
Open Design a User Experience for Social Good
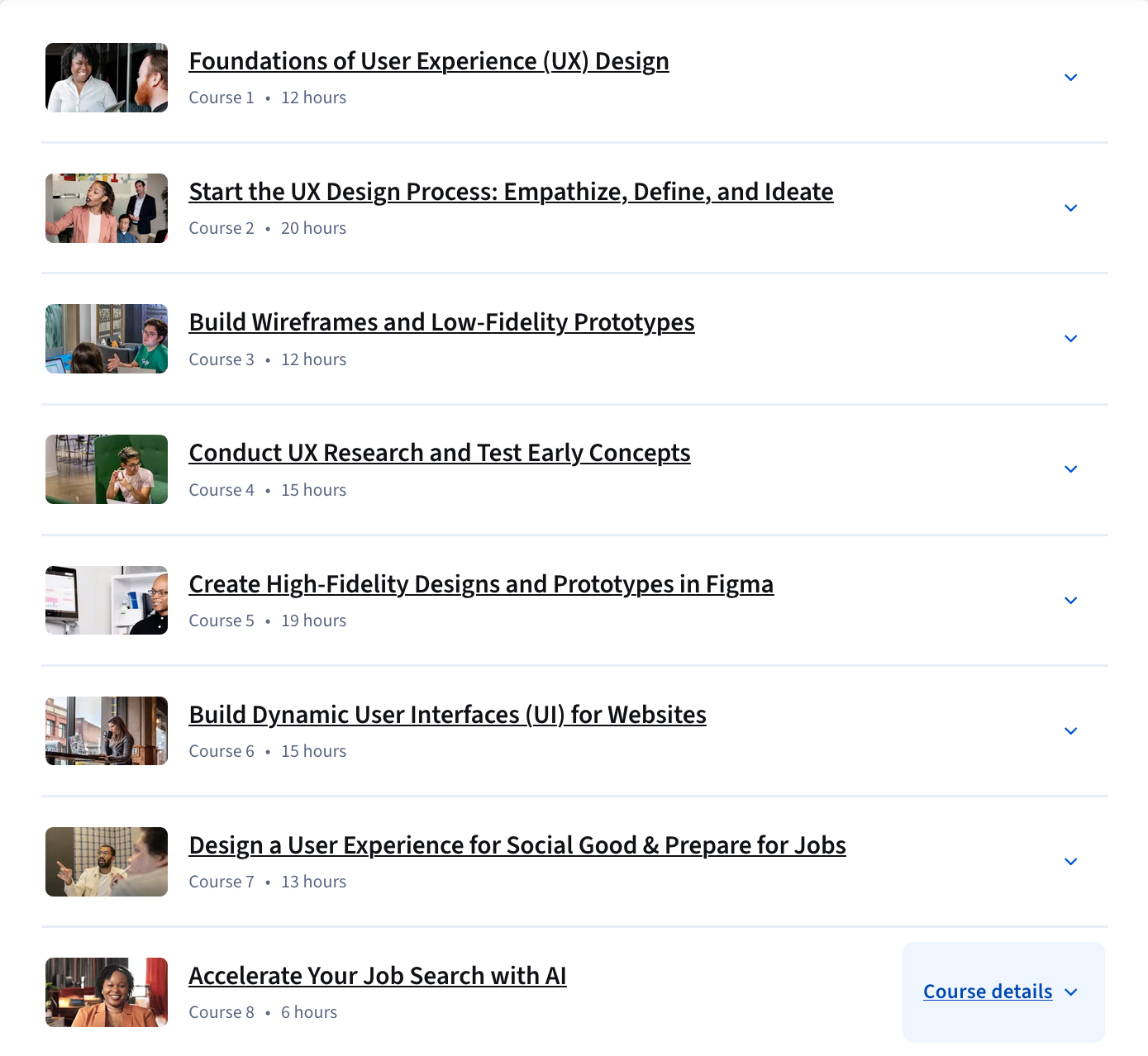(517, 845)
